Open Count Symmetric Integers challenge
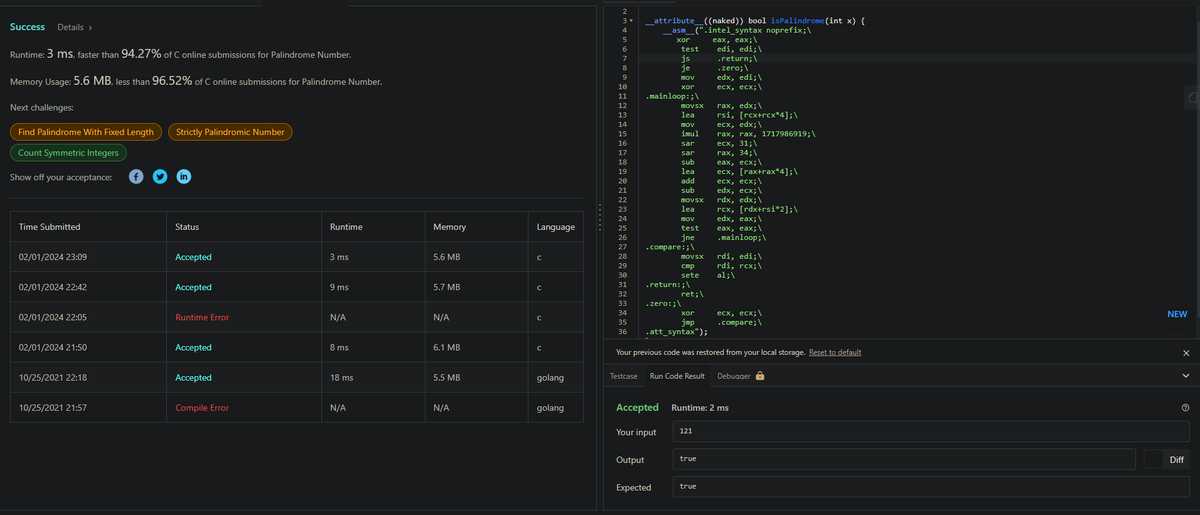 pos(68,153)
